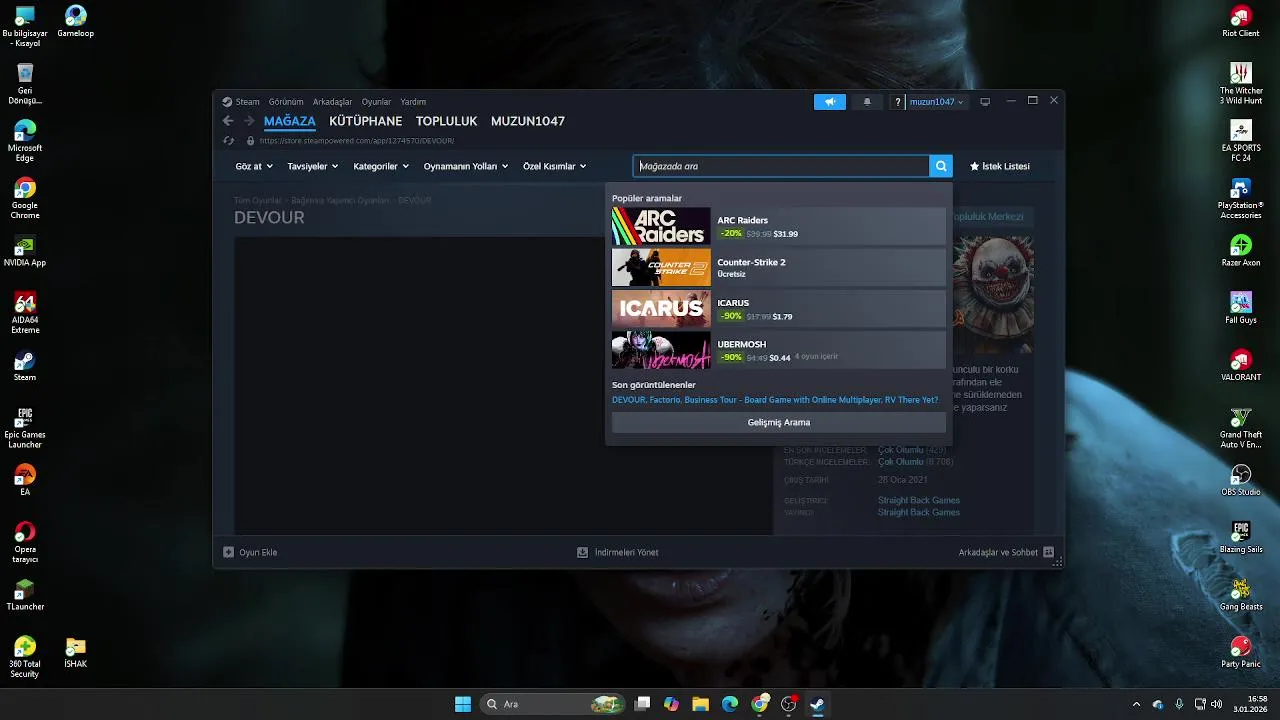Open NVIDIA App desktop icon
Screen dimensions: 1280x720
(x=25, y=250)
